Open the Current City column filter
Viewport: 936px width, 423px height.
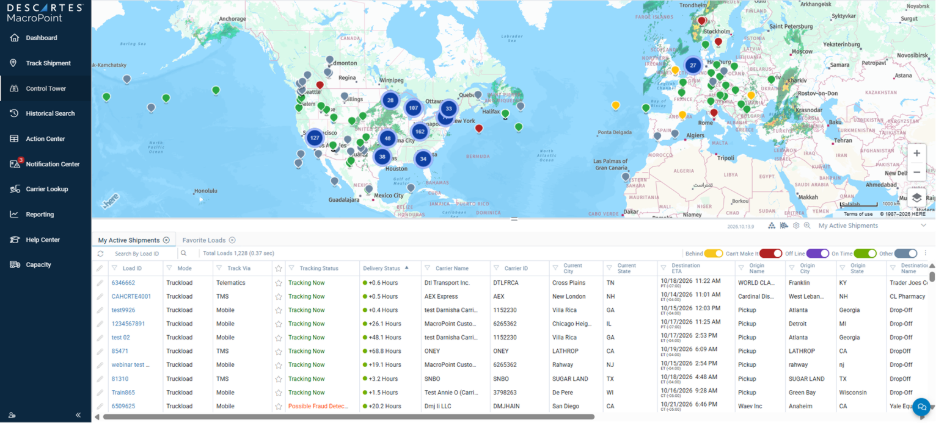555,268
